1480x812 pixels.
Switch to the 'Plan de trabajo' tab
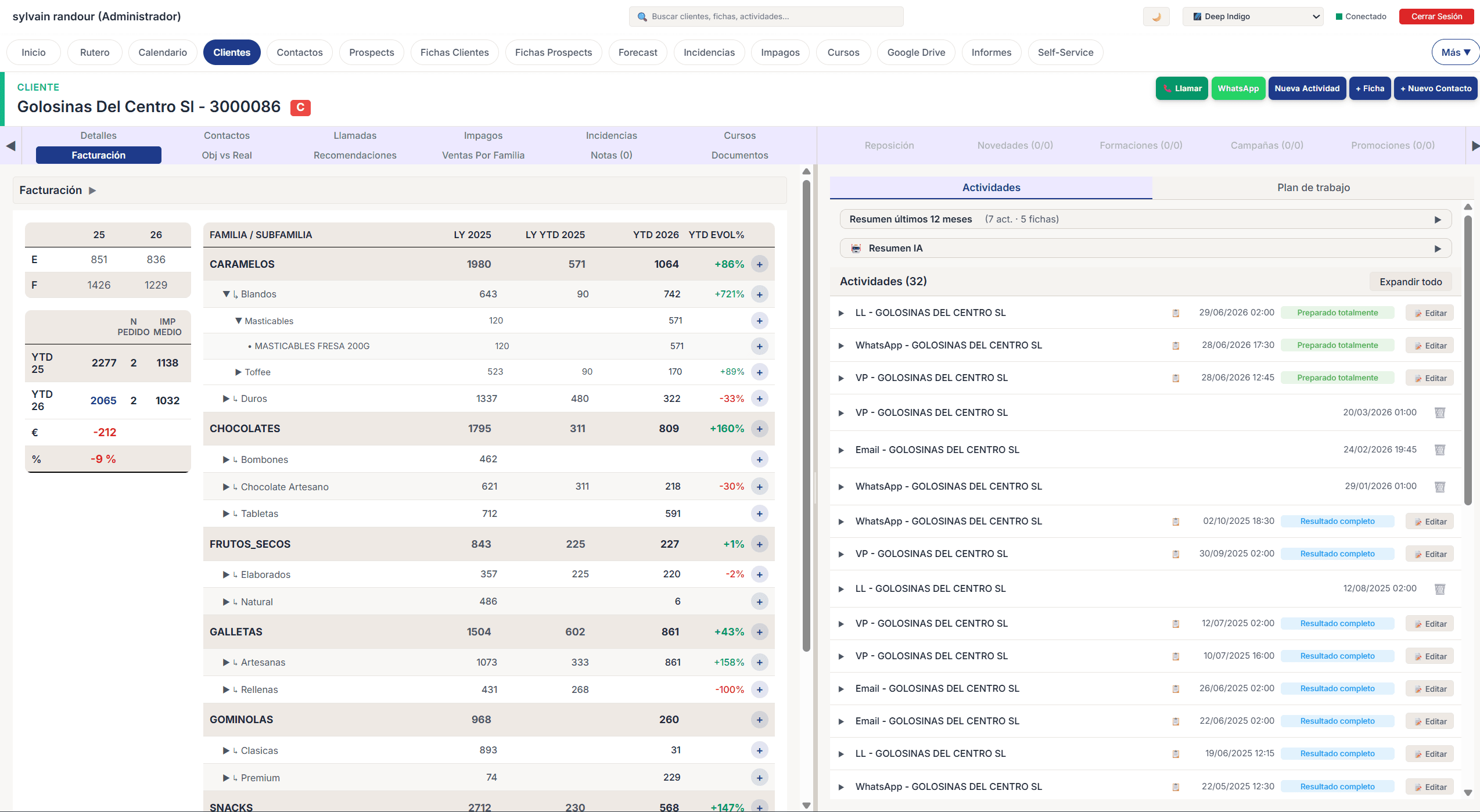tap(1314, 187)
